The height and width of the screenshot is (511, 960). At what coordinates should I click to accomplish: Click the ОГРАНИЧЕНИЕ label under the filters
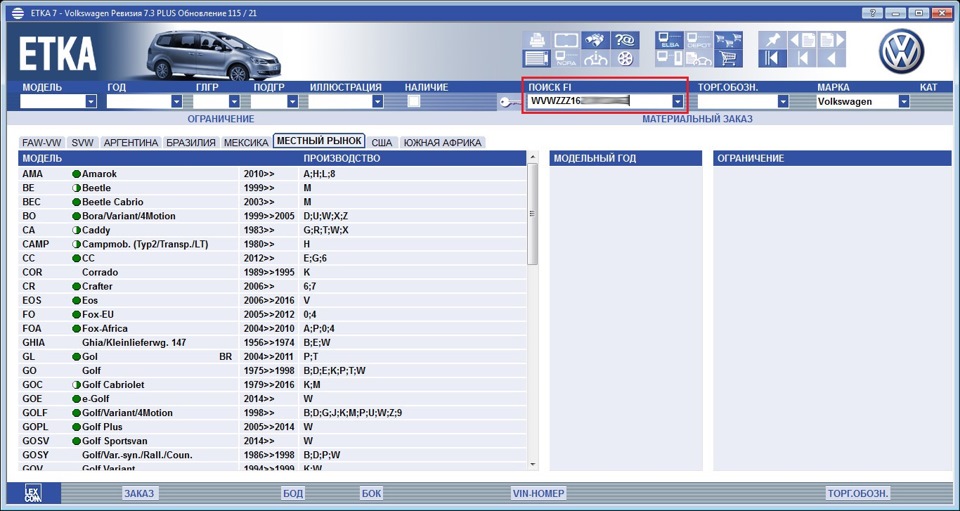click(x=221, y=119)
